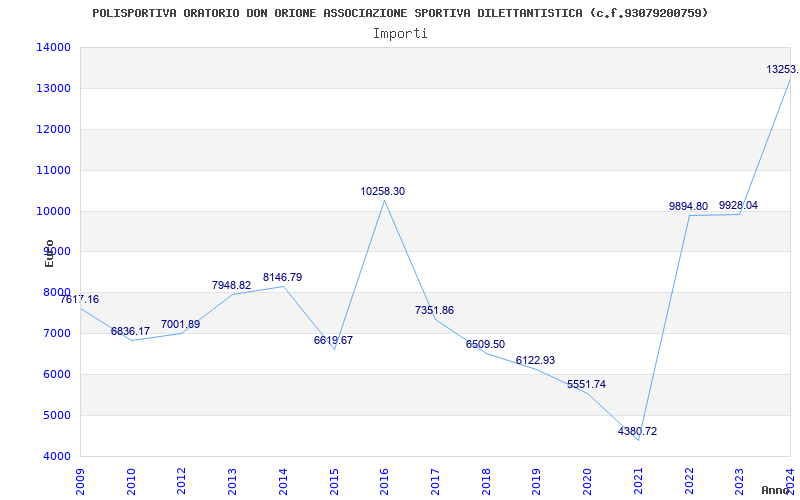Click the 8000 y-axis tick label

(57, 292)
